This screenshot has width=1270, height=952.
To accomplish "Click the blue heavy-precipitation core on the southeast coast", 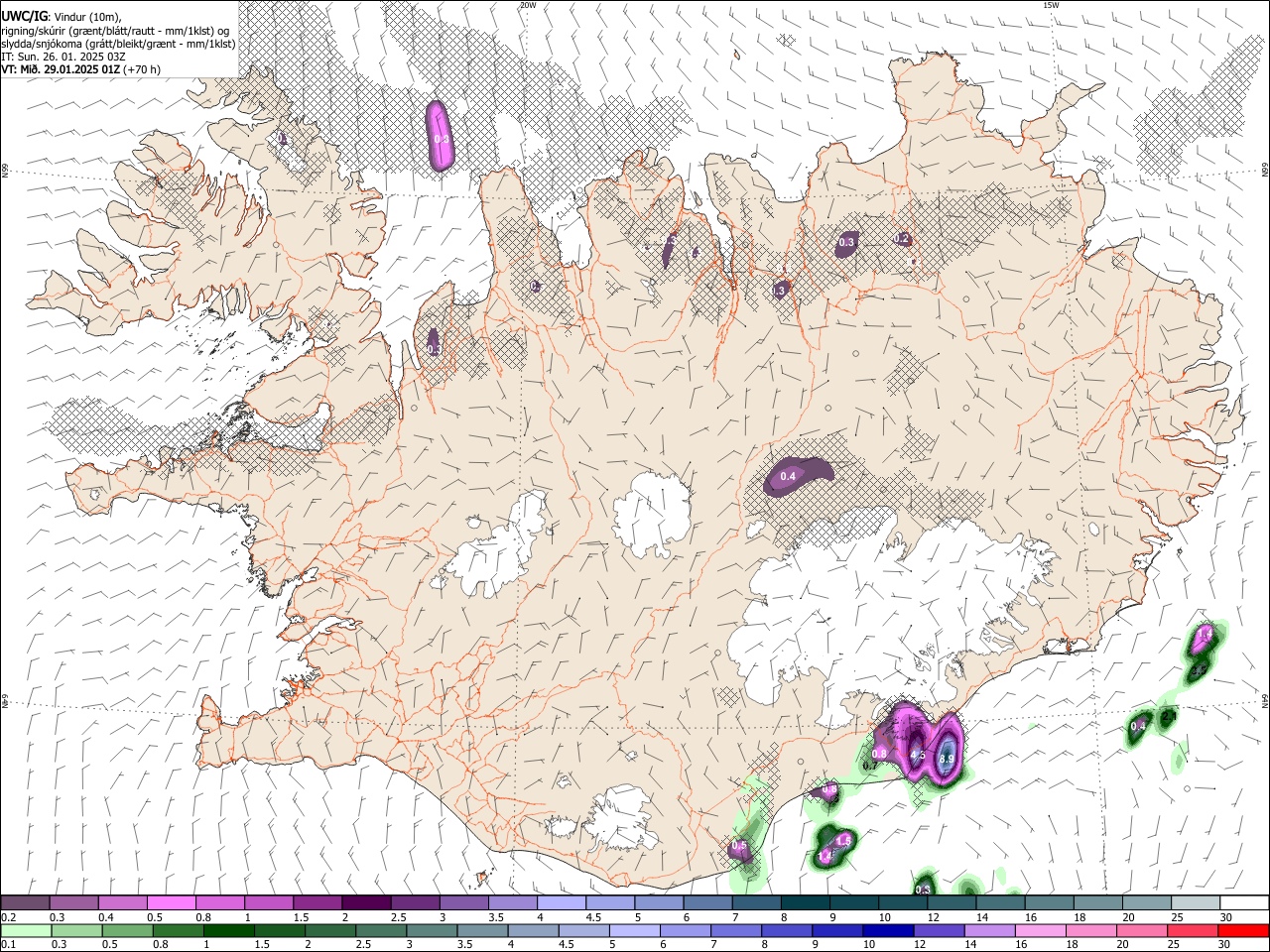I will click(948, 756).
